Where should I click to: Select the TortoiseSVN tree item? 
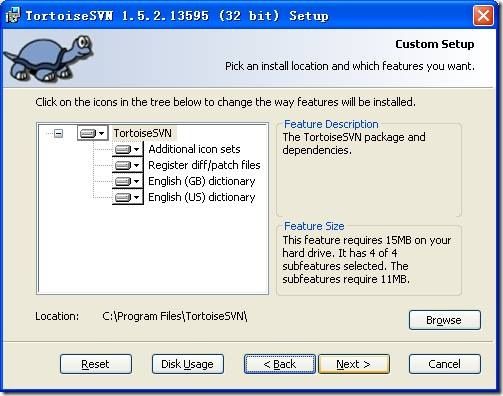(143, 133)
